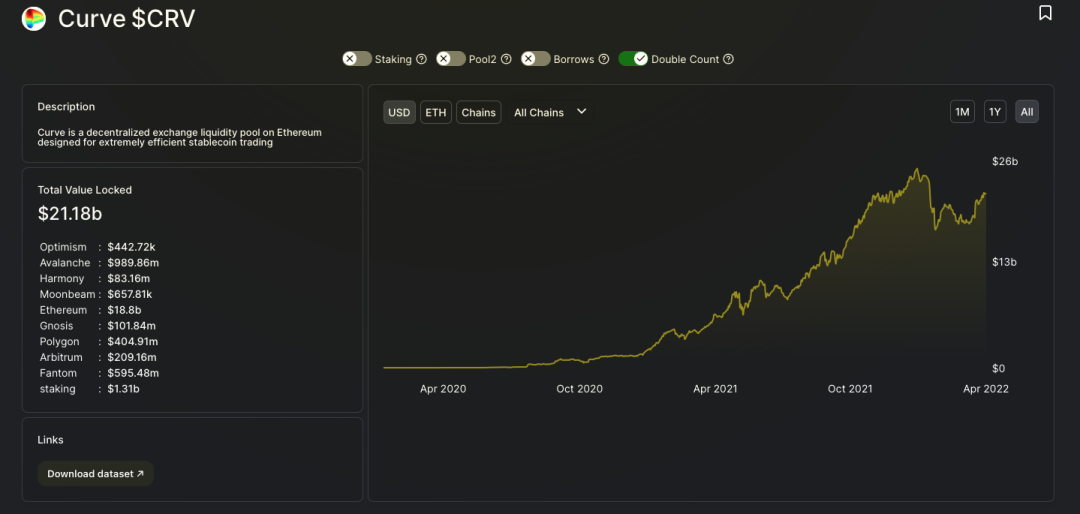
Task: Click the Curve rainbow logo icon
Action: click(34, 19)
